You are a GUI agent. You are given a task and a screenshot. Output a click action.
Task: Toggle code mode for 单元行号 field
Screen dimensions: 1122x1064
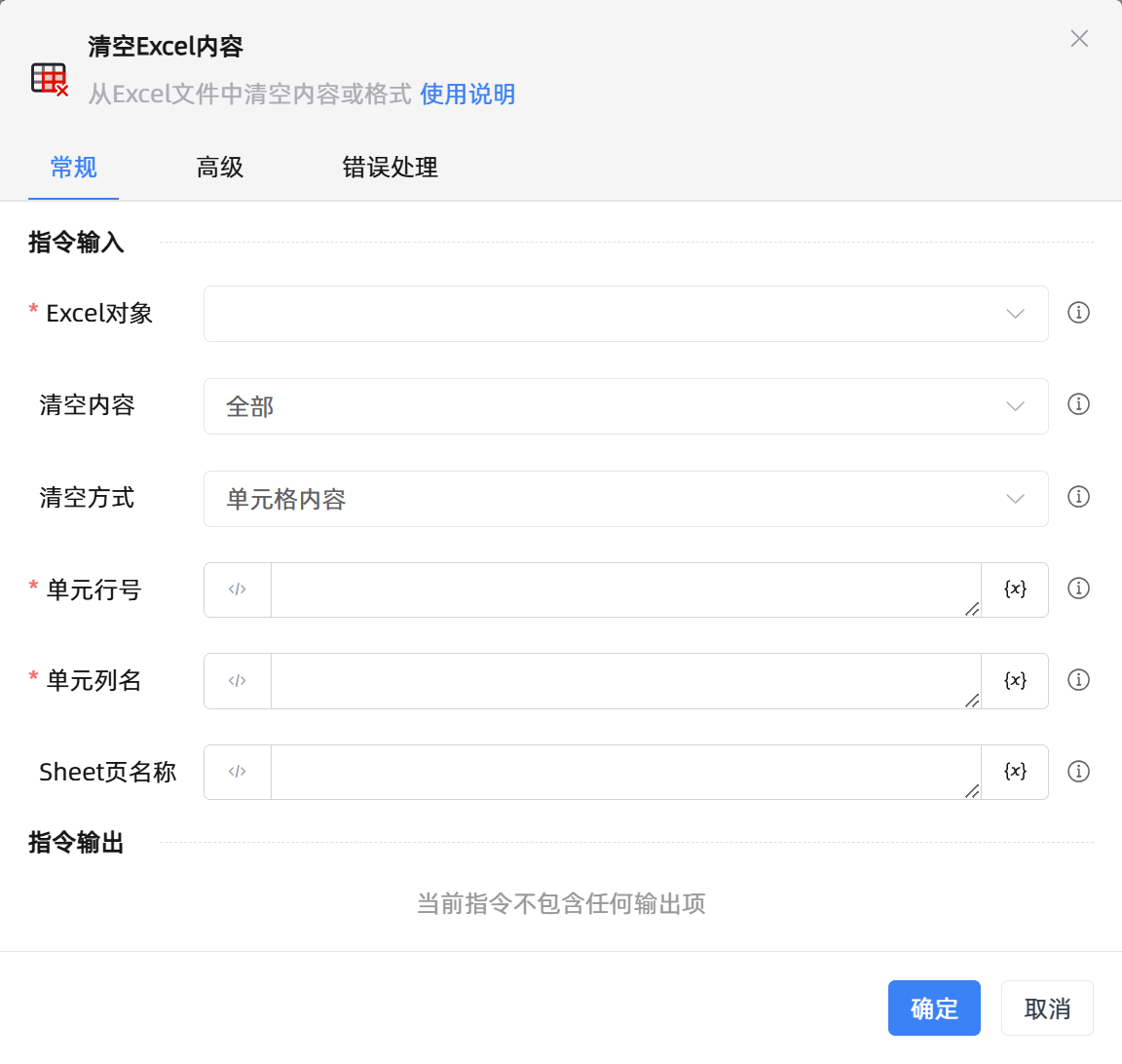238,589
